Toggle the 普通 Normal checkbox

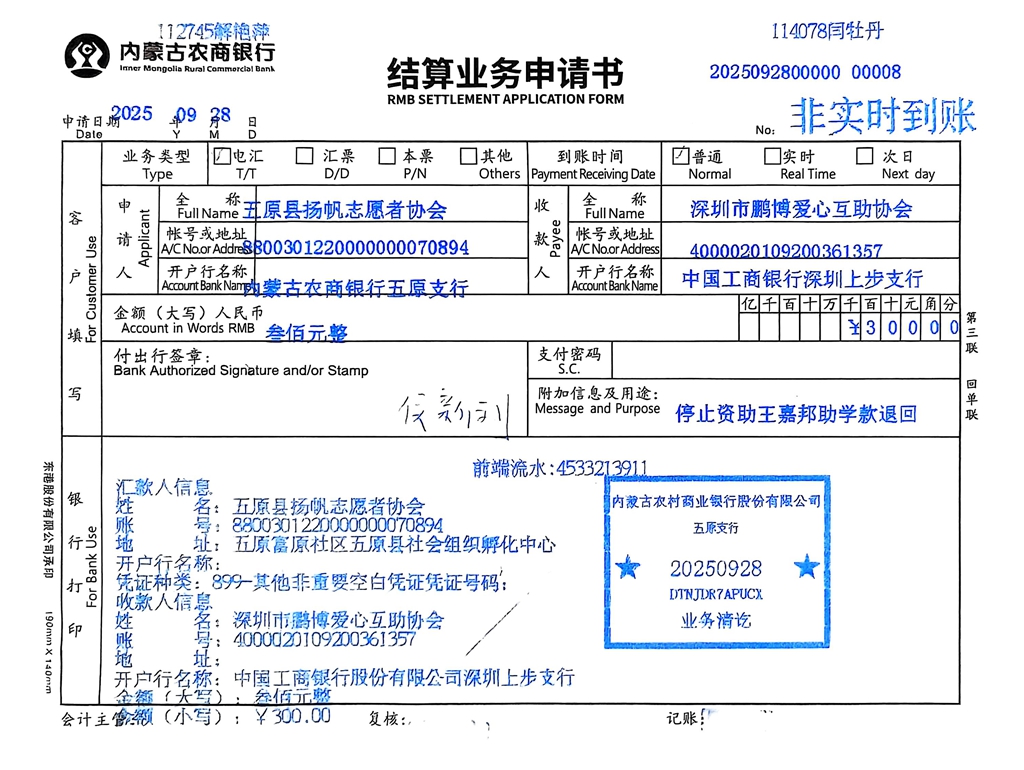tap(680, 156)
